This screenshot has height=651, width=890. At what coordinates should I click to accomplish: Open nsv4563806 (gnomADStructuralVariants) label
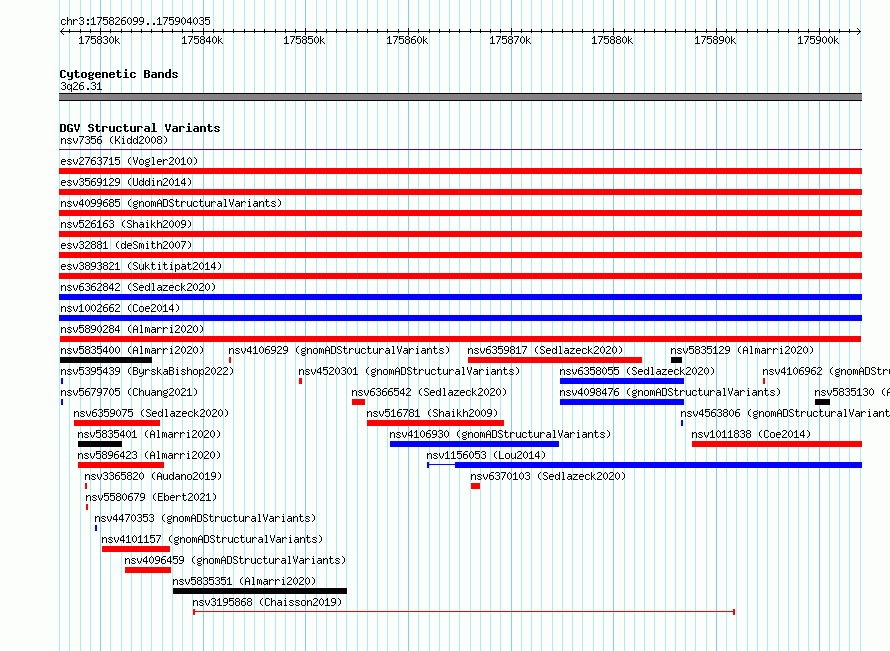785,413
